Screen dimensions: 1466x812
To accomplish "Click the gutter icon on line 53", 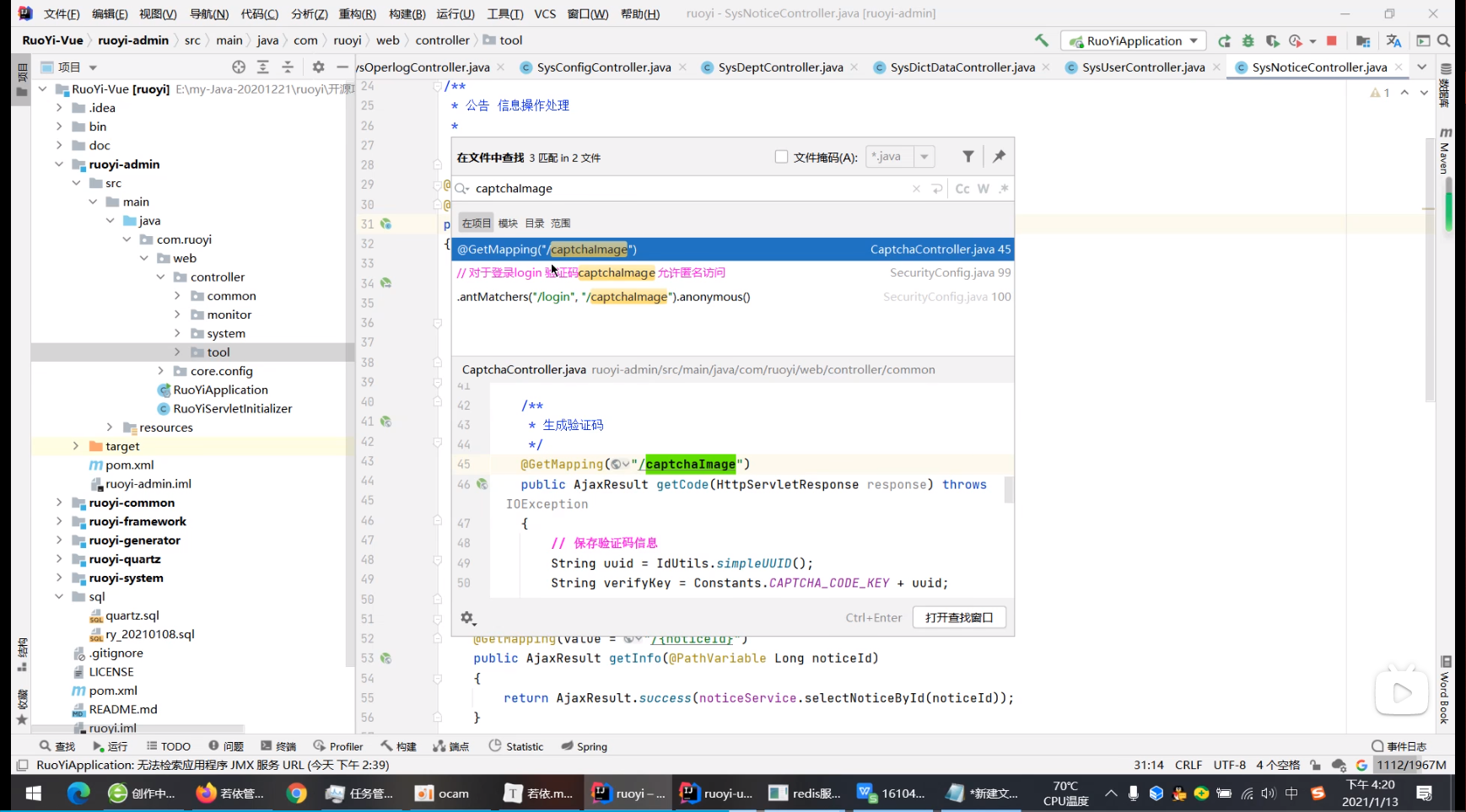I will [x=385, y=659].
